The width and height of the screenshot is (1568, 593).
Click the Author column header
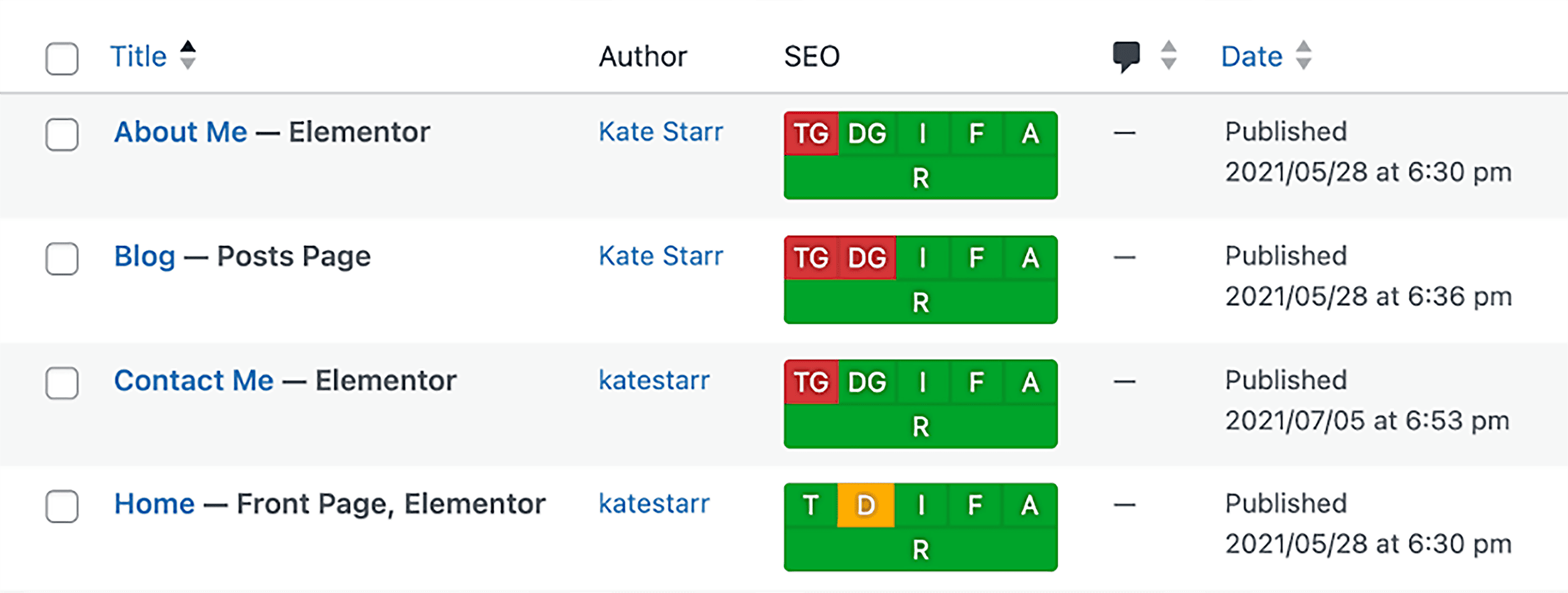coord(642,56)
